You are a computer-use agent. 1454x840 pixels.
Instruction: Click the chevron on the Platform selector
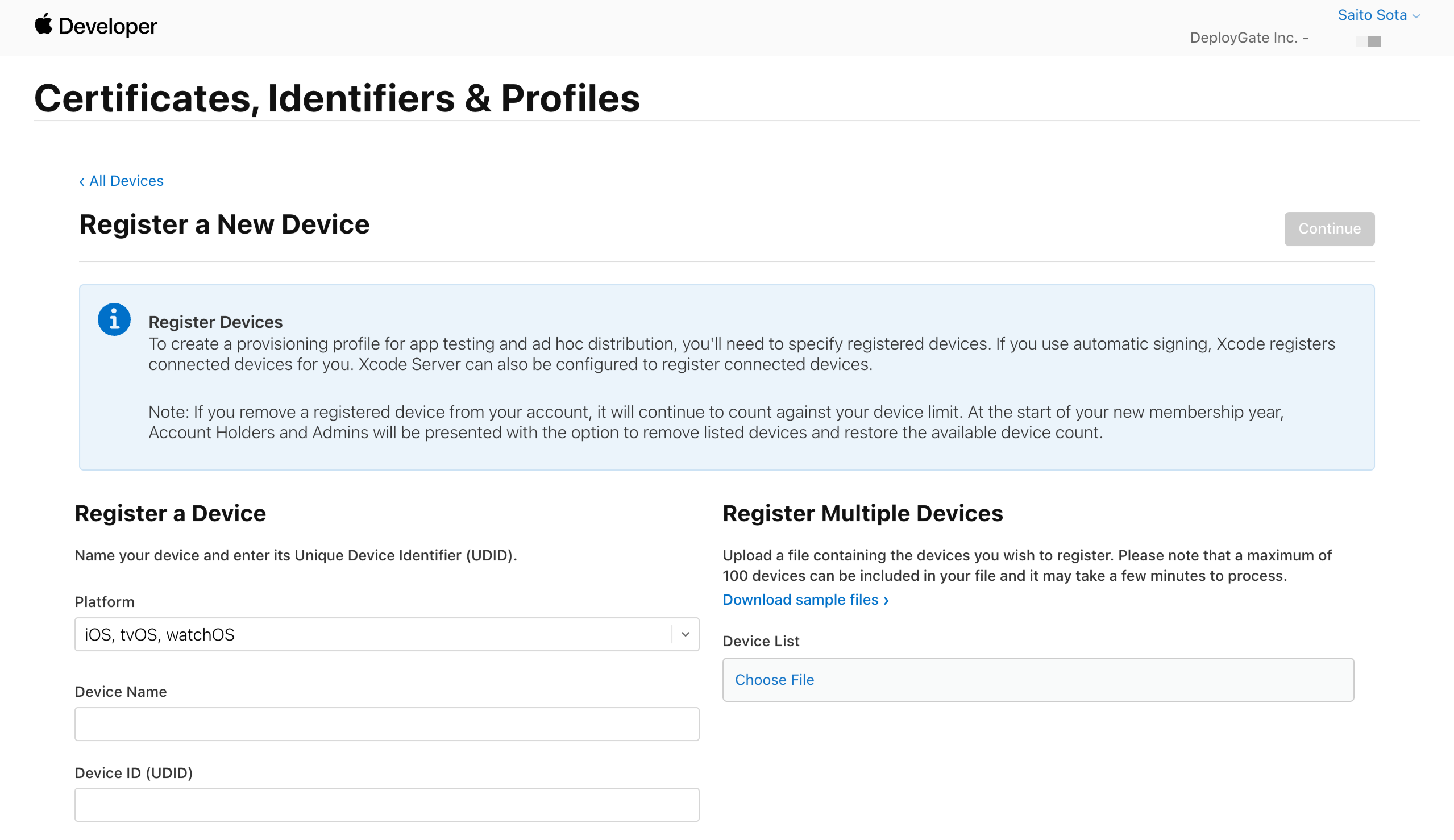(x=684, y=634)
